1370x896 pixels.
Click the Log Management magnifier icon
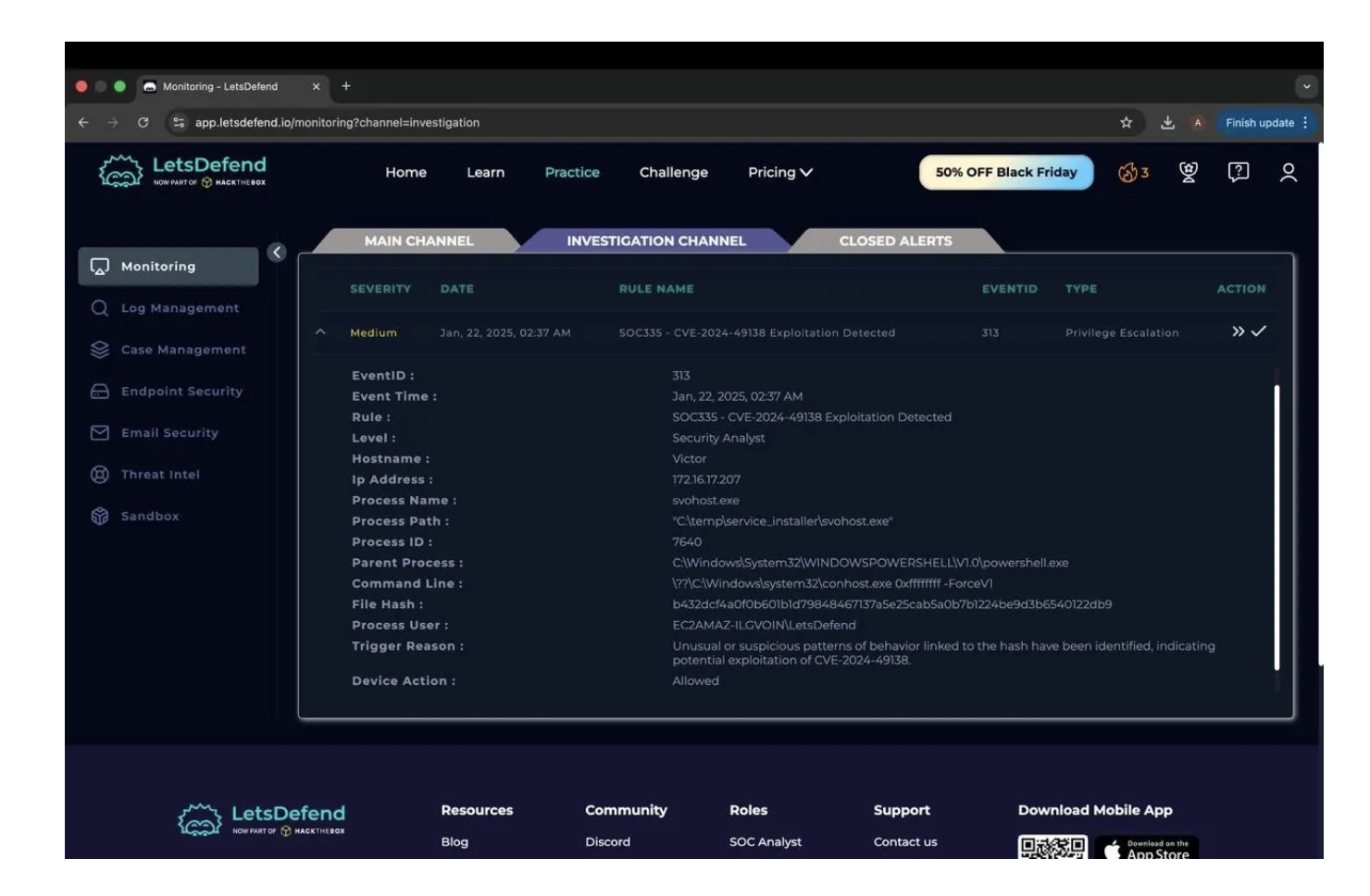100,308
